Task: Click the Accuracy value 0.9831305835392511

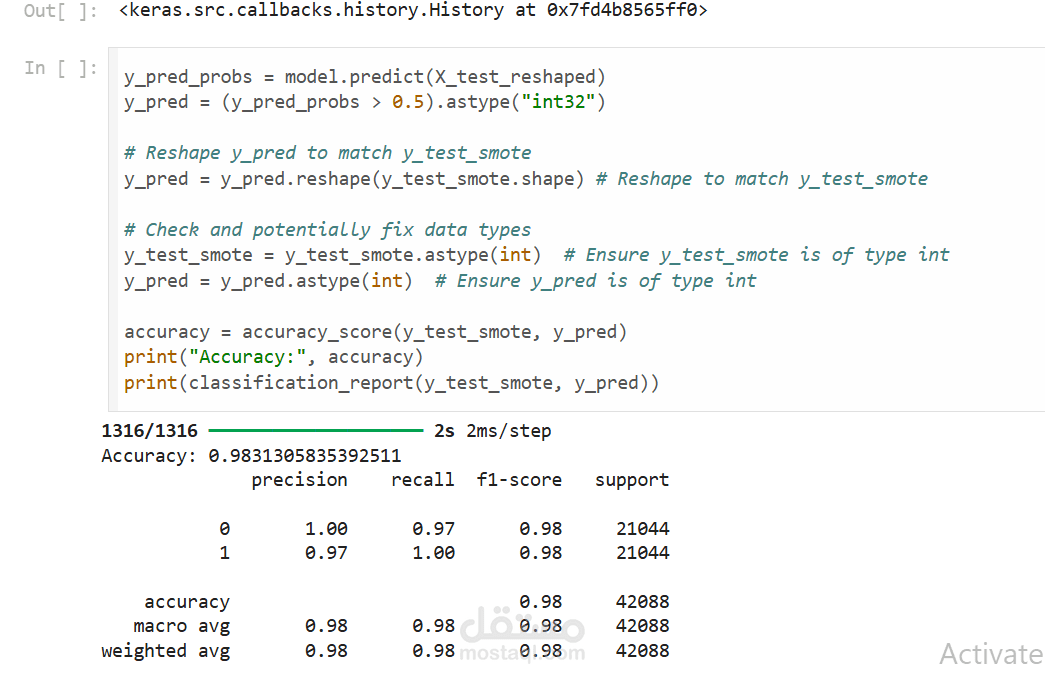Action: (x=305, y=456)
